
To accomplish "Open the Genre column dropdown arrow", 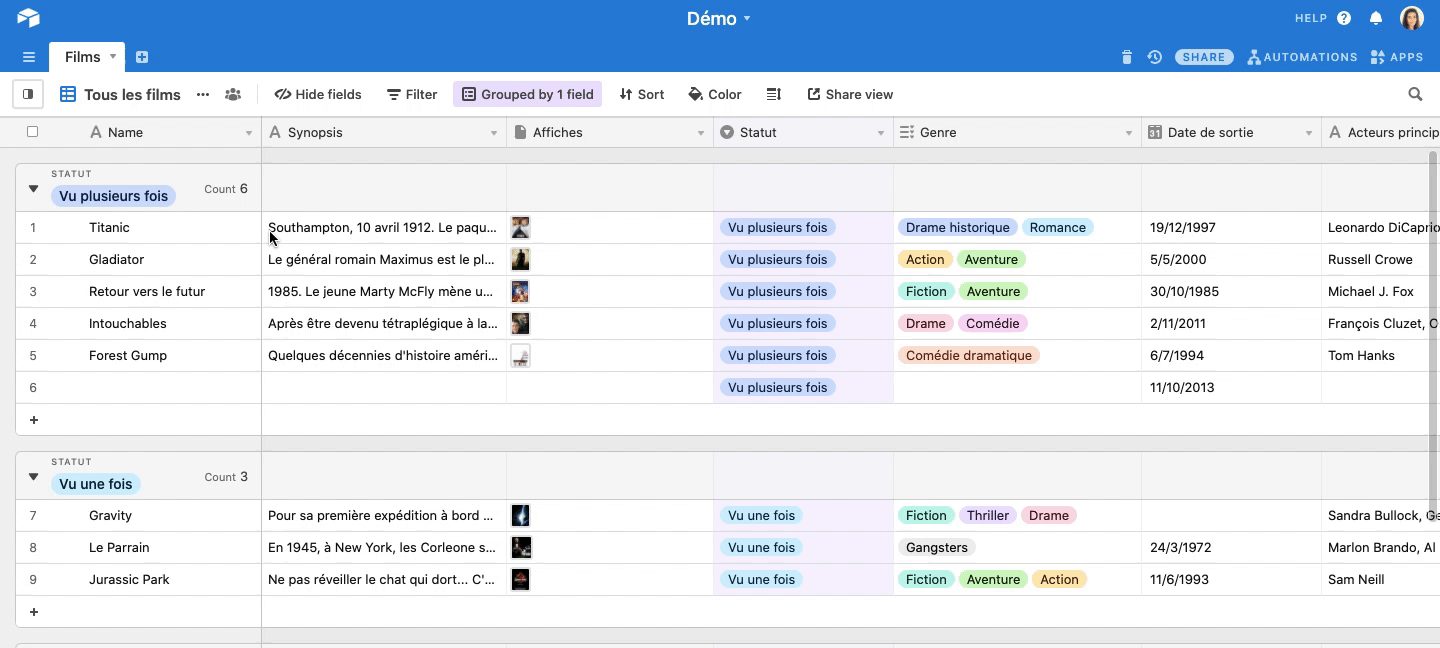I will pyautogui.click(x=1129, y=133).
